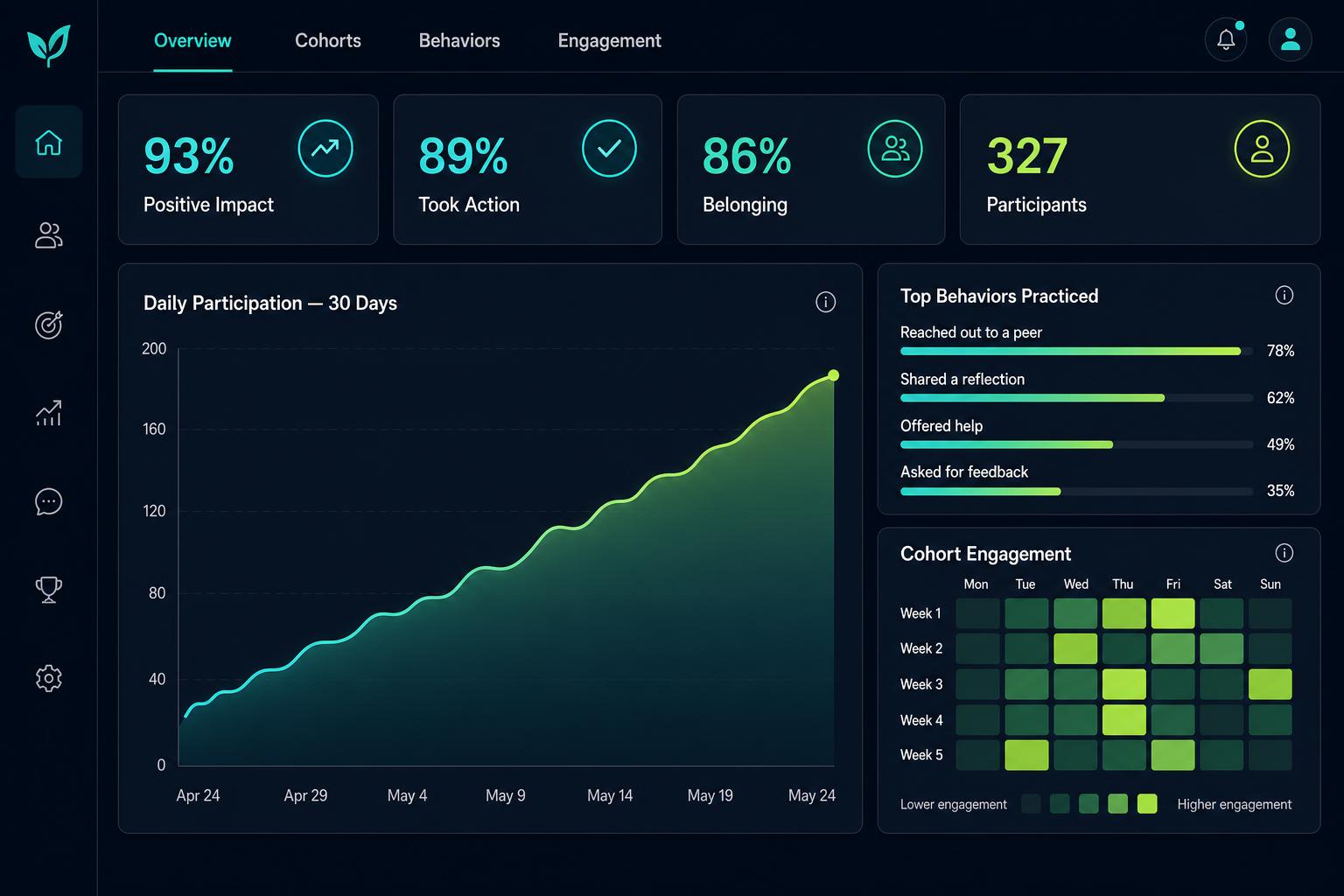
Task: Click the Week 5 row label
Action: point(921,755)
